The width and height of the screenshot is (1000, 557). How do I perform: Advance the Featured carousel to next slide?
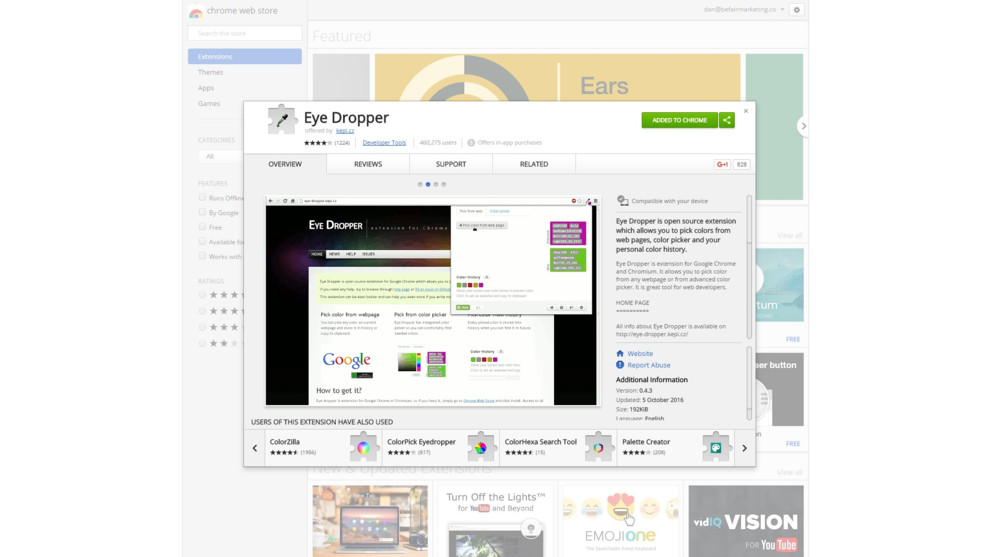804,126
